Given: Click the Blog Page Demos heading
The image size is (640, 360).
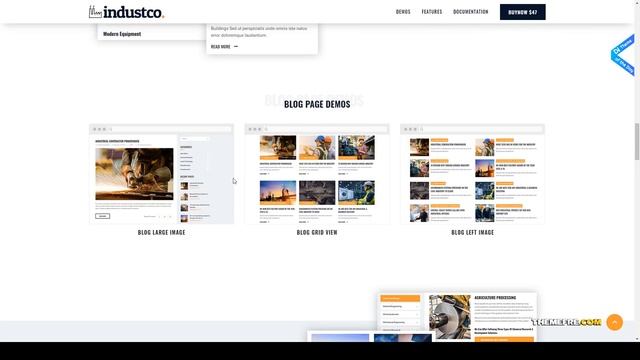Looking at the screenshot, I should point(317,104).
